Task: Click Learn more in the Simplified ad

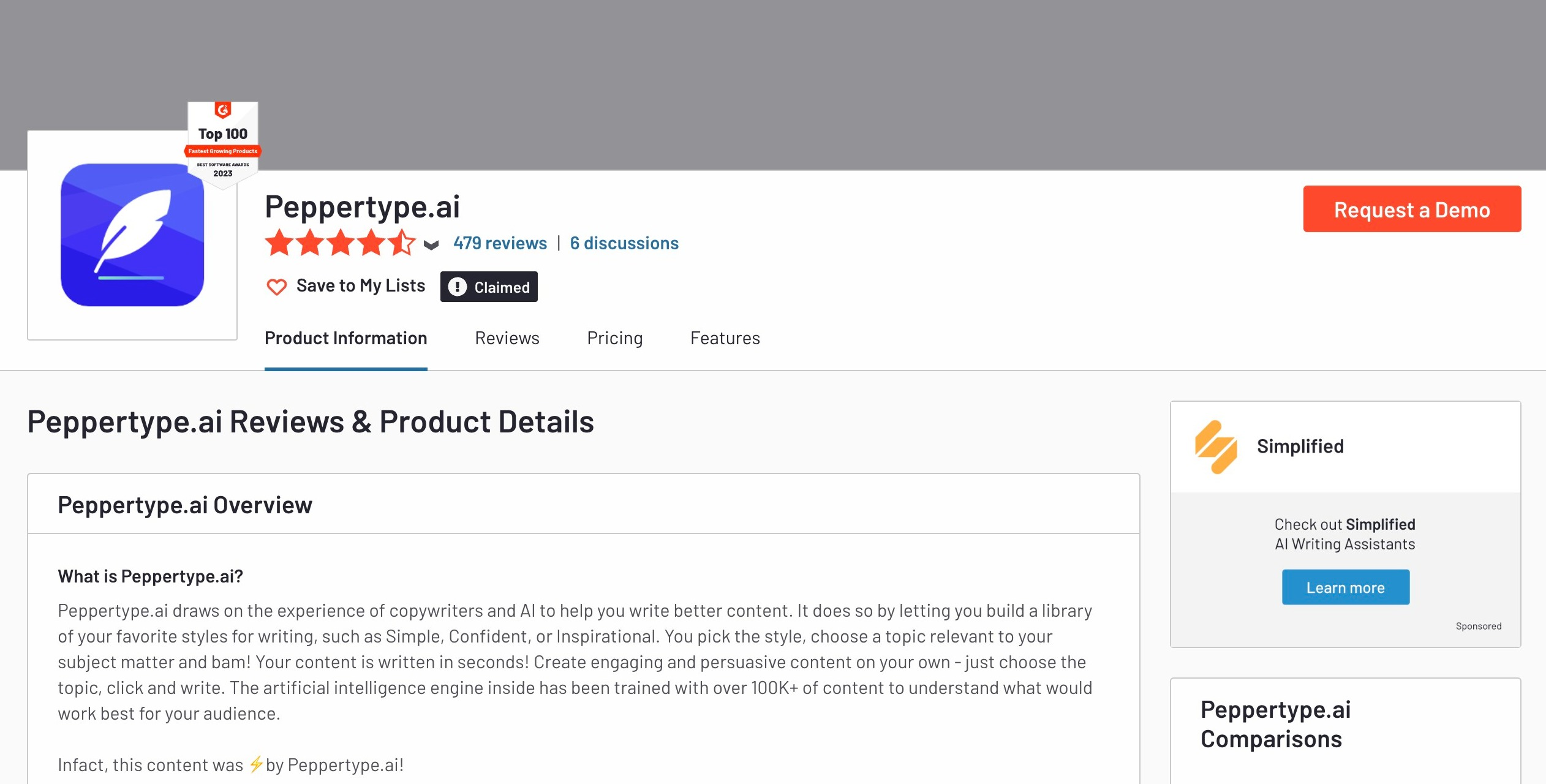Action: pos(1345,587)
